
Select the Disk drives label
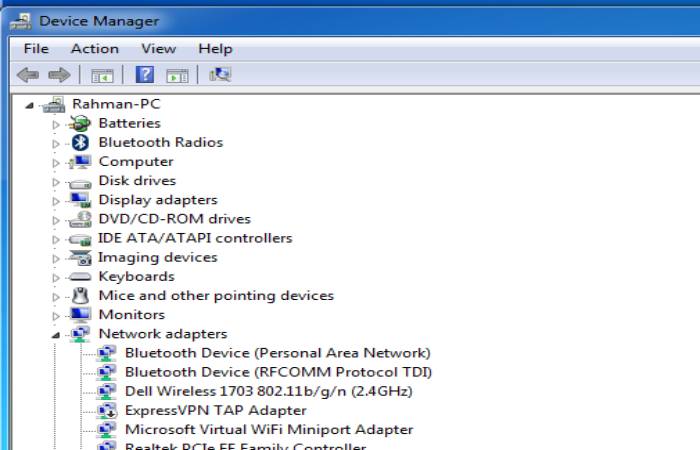(137, 181)
